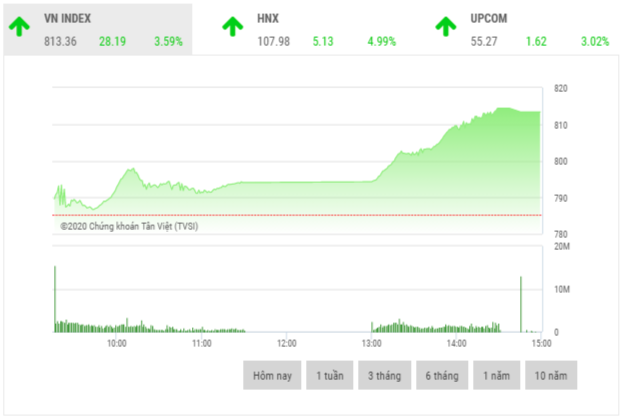The image size is (623, 418).
Task: Click the HNX 4.99% percentage
Action: [381, 42]
